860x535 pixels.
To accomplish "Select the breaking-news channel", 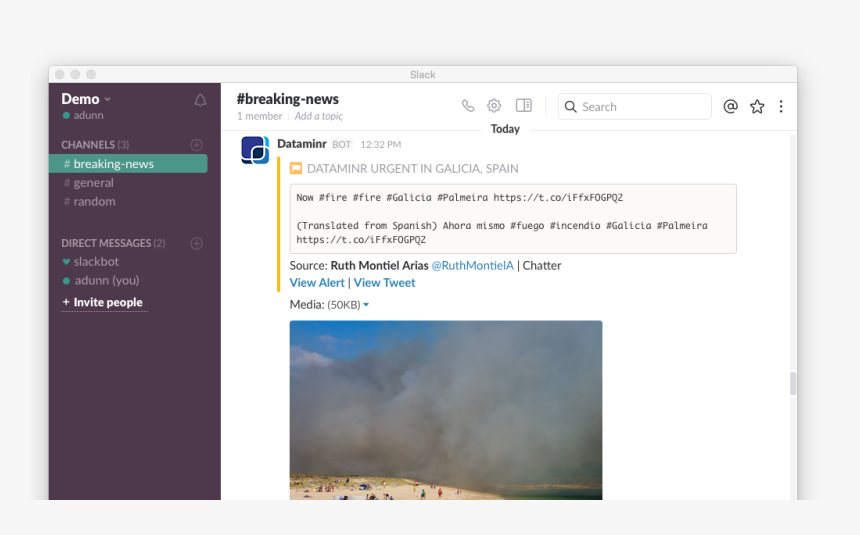I will click(x=128, y=164).
